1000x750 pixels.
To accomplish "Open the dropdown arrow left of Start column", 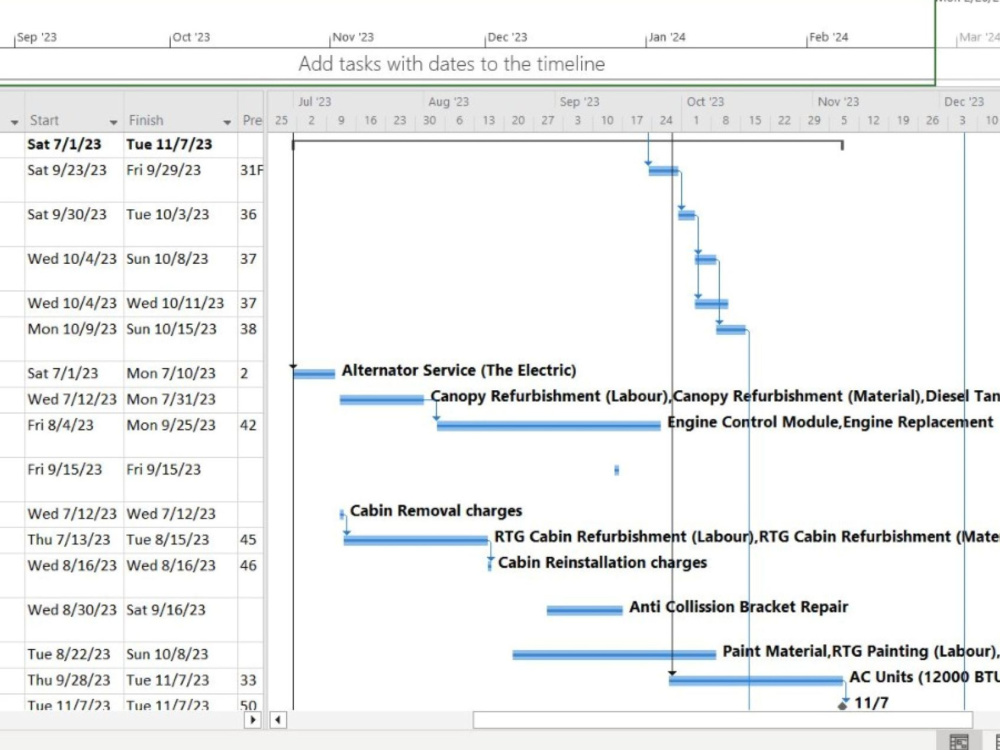I will (x=15, y=122).
